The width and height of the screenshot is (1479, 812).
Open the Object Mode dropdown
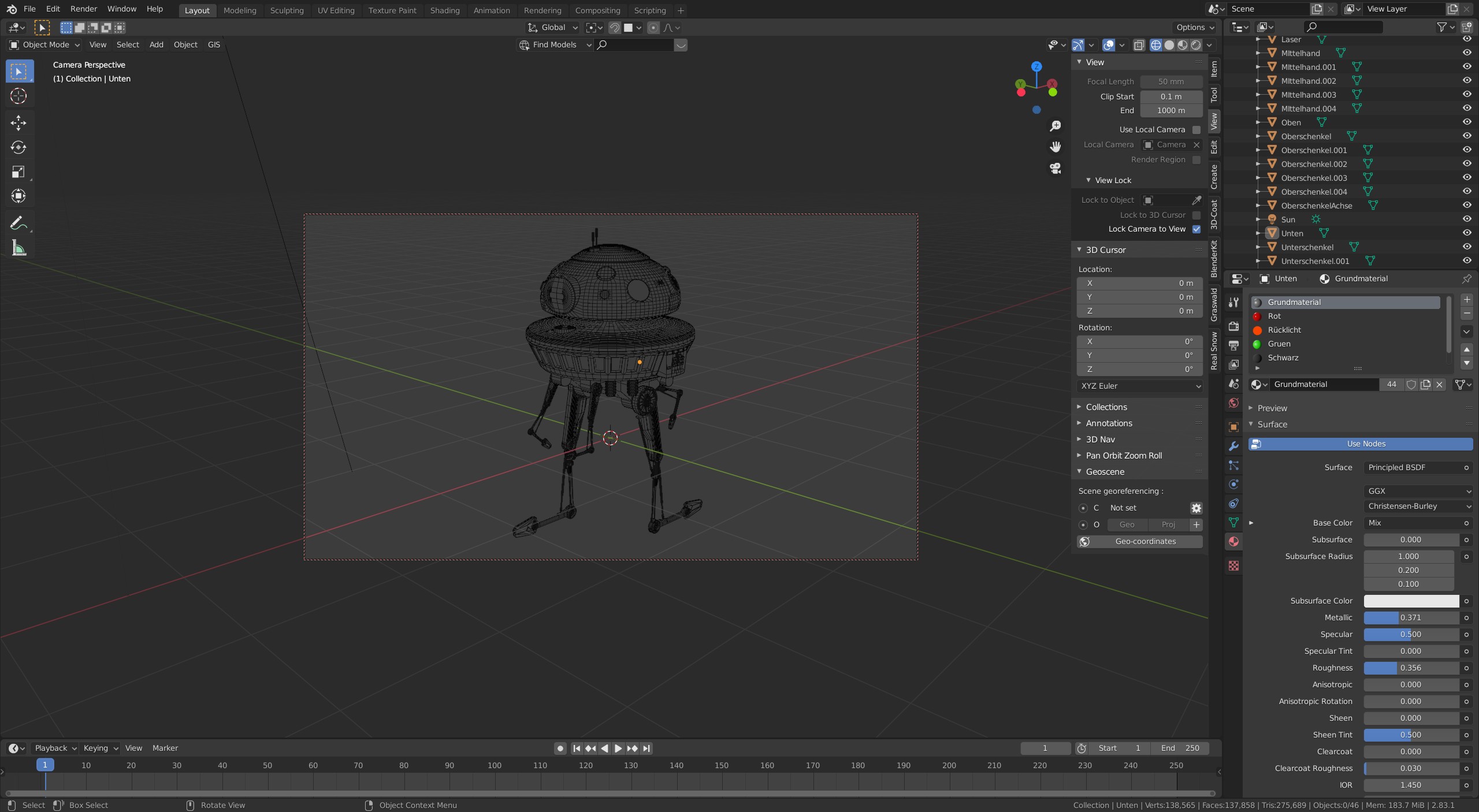45,44
